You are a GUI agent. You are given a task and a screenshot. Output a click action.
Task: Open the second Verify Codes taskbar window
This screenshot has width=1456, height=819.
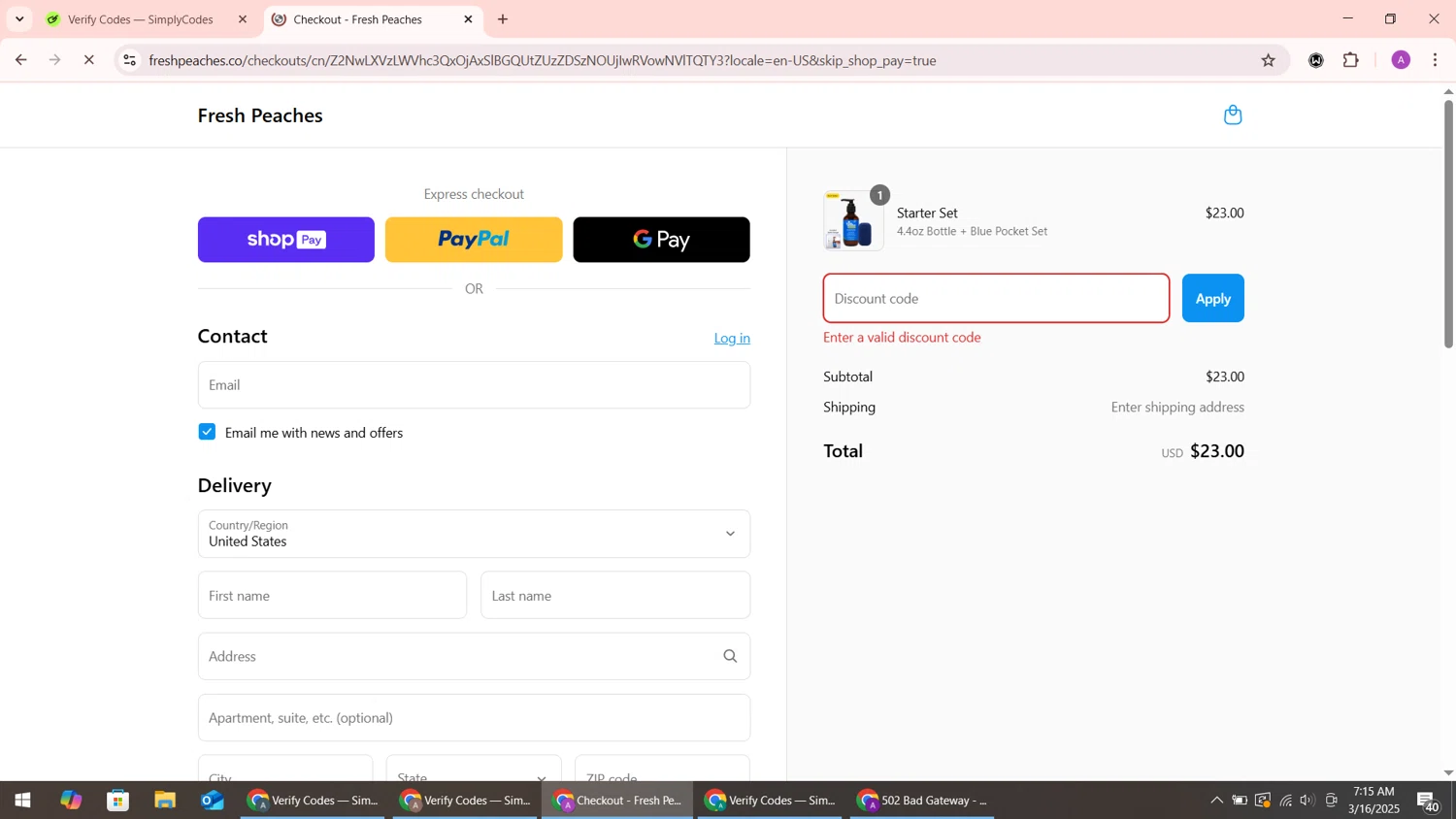point(465,801)
